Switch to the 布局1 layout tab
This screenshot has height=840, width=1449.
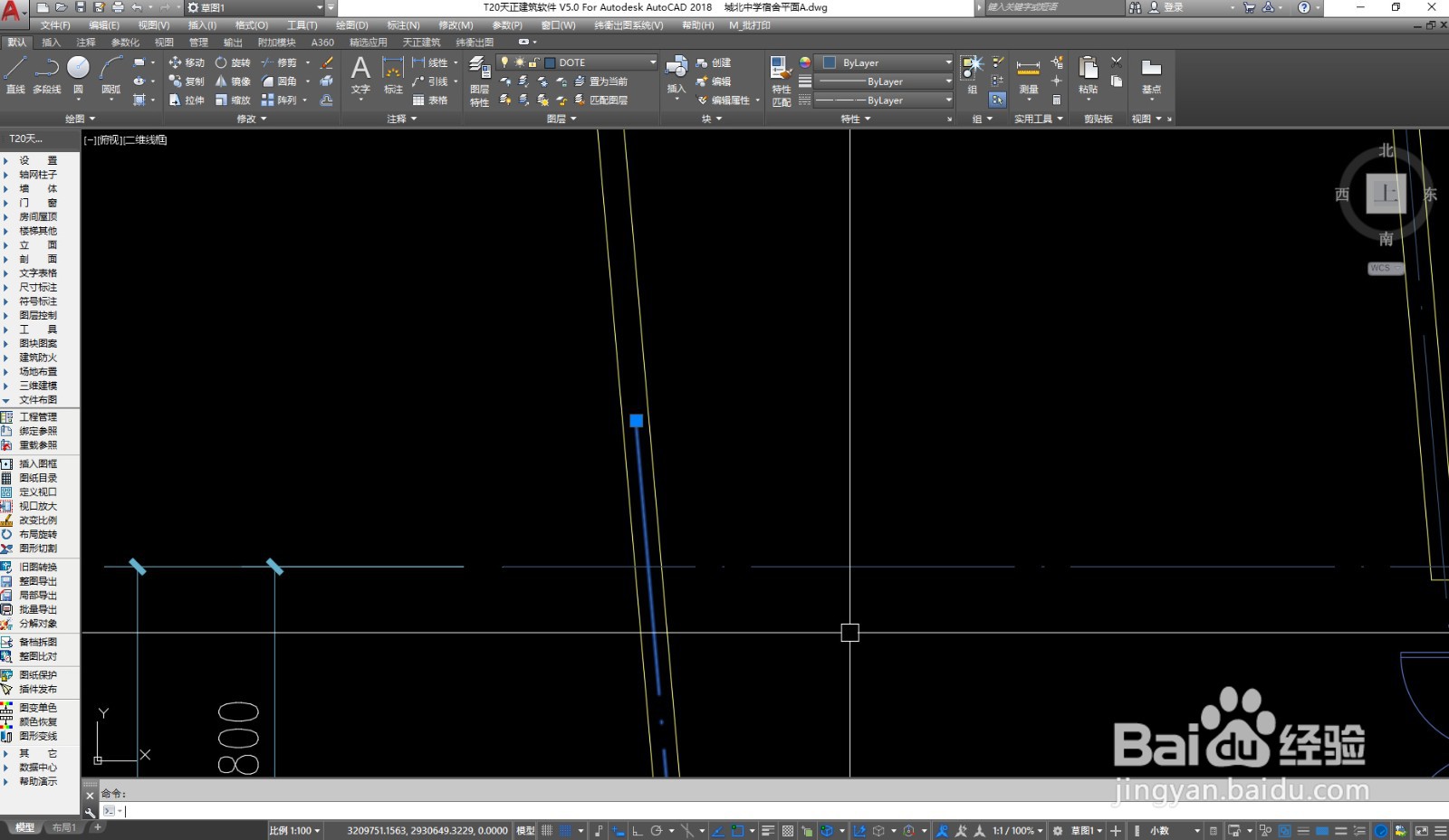[x=63, y=828]
